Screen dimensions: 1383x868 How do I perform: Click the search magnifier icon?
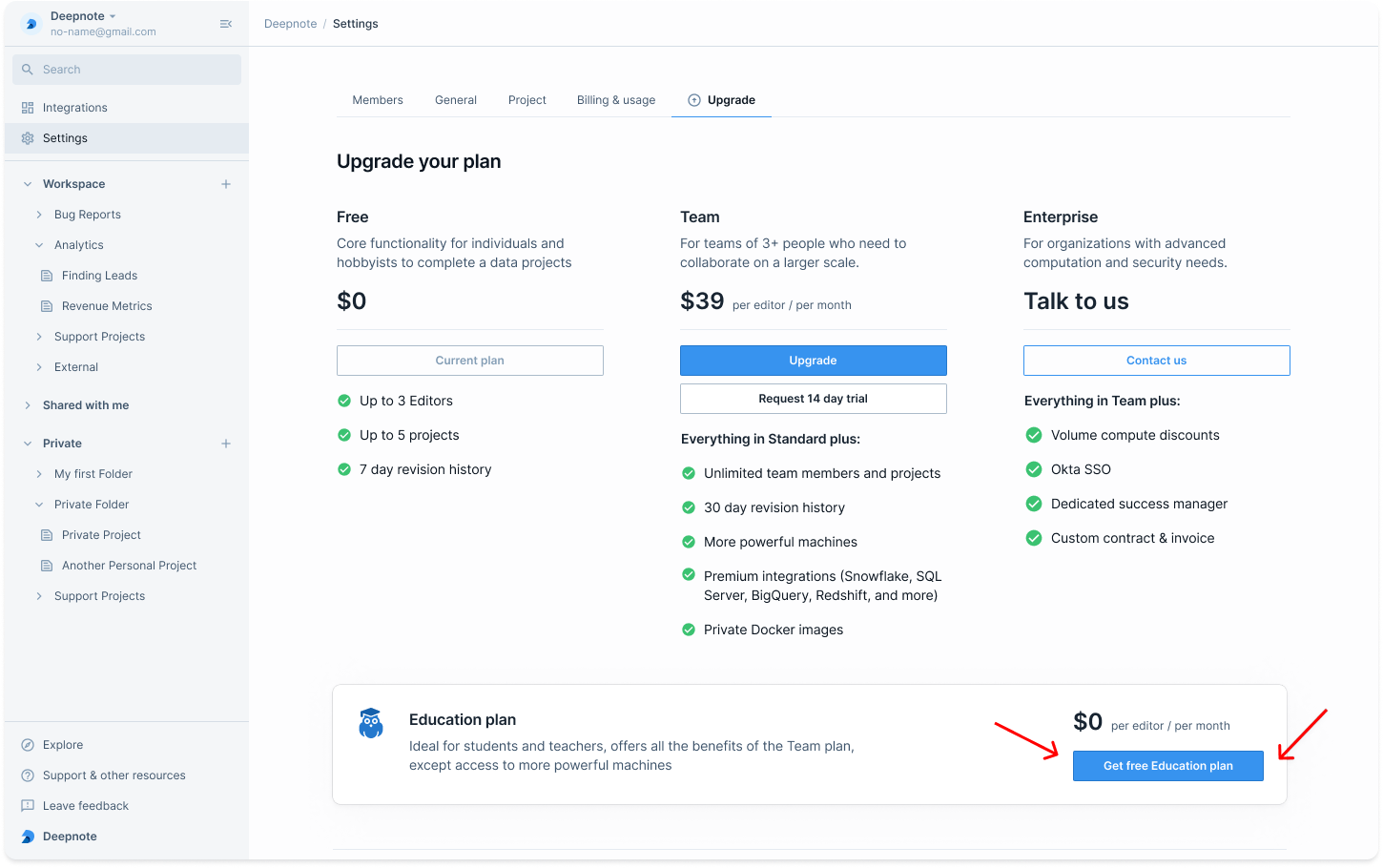tap(28, 70)
